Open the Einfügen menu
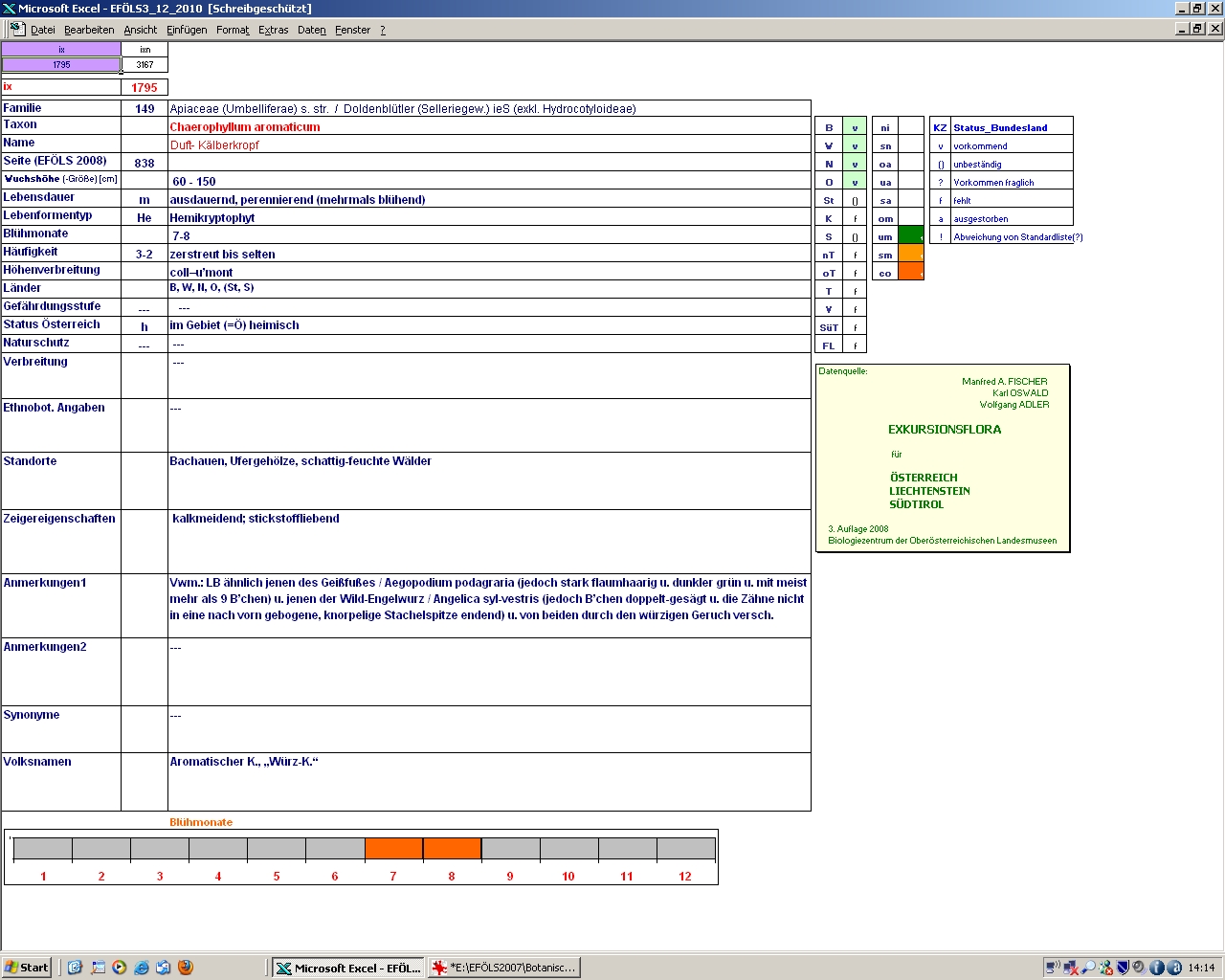Screen dimensions: 1225x980 [187, 30]
